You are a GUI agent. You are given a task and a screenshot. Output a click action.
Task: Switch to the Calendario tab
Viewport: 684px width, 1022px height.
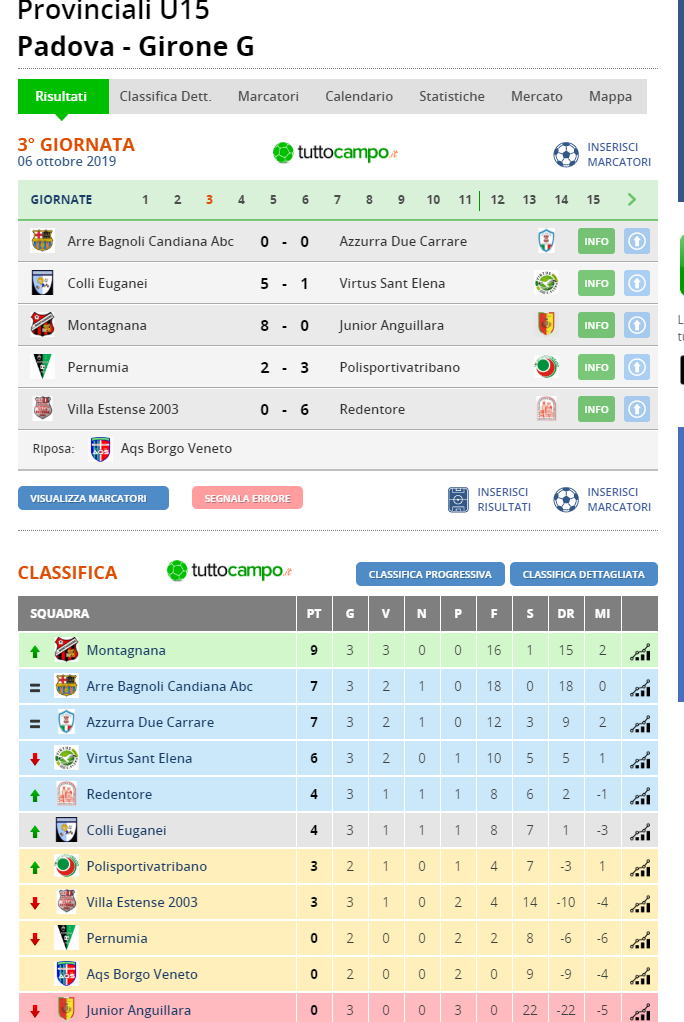click(359, 96)
